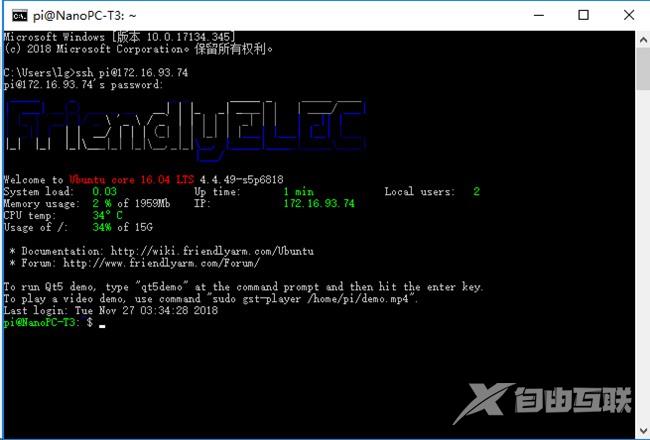Viewport: 650px width, 440px height.
Task: Close the pi@NanoPC-T3 window
Action: point(628,15)
